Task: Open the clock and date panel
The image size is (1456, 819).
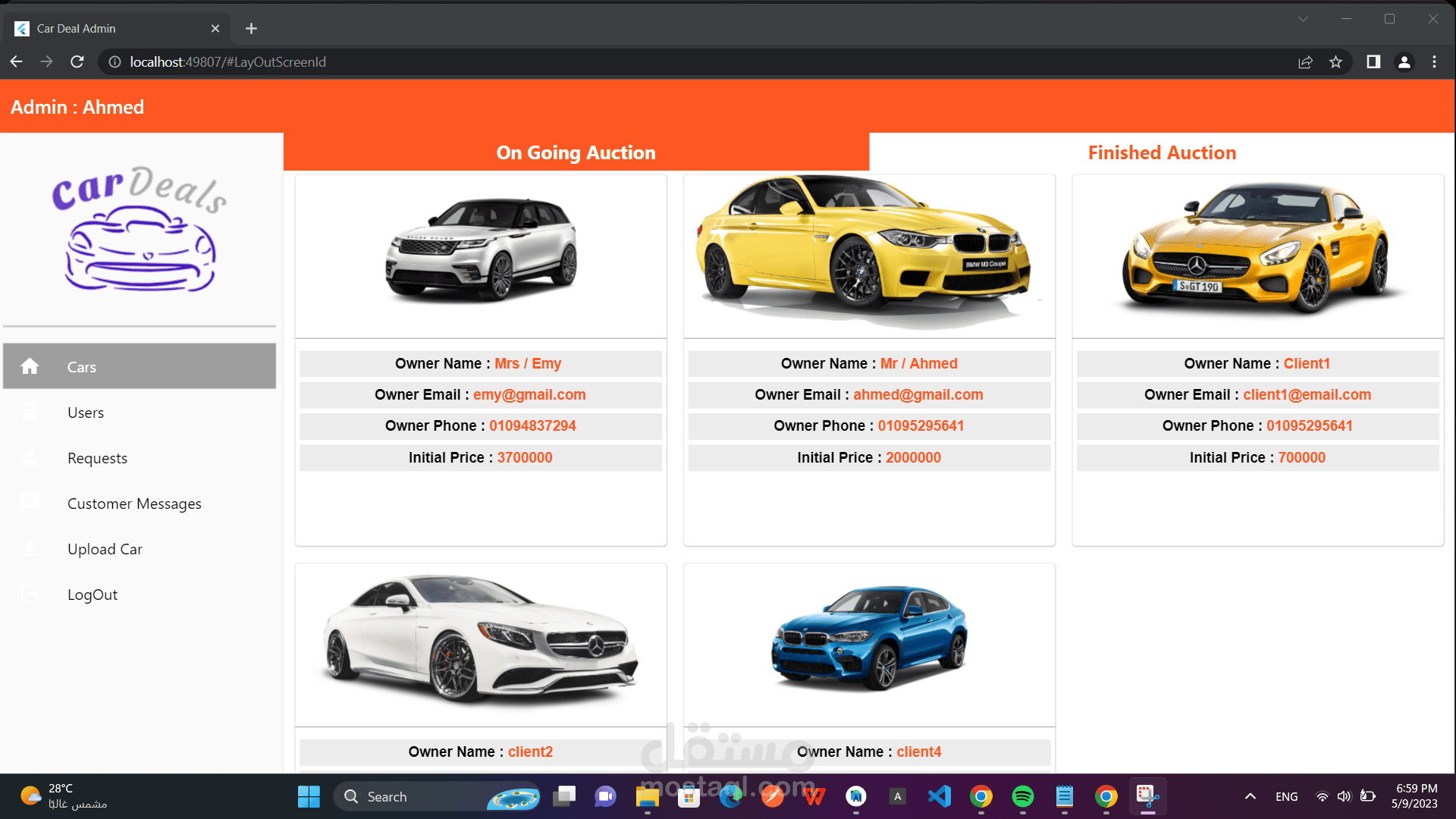Action: pos(1416,796)
